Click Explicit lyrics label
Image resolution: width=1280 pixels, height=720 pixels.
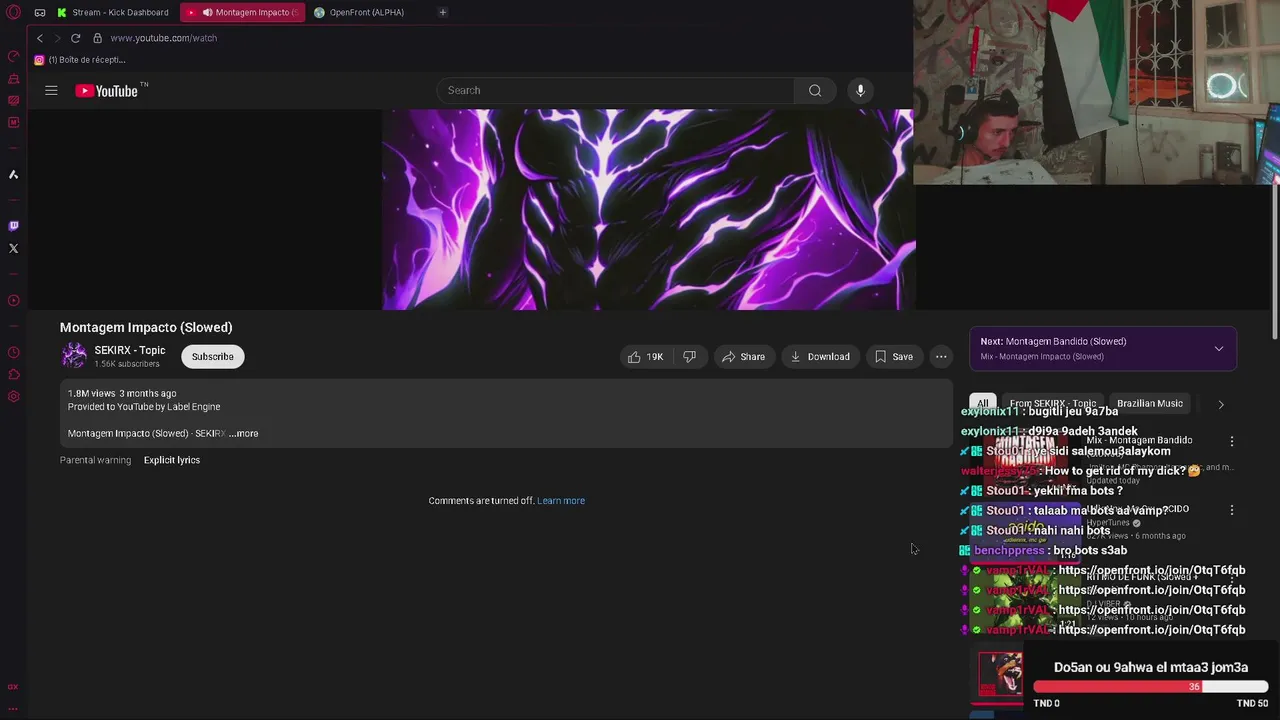pyautogui.click(x=172, y=460)
